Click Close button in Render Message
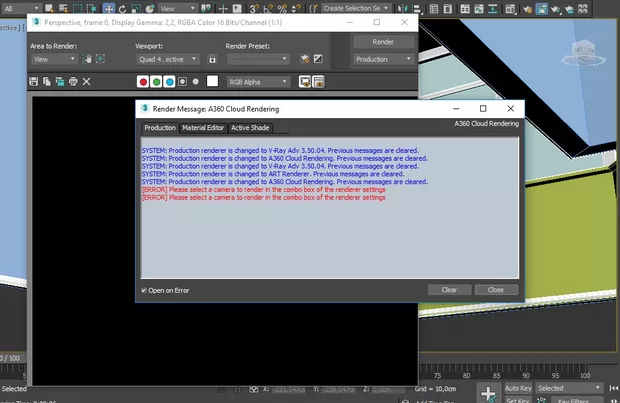This screenshot has width=620, height=403. click(x=496, y=290)
